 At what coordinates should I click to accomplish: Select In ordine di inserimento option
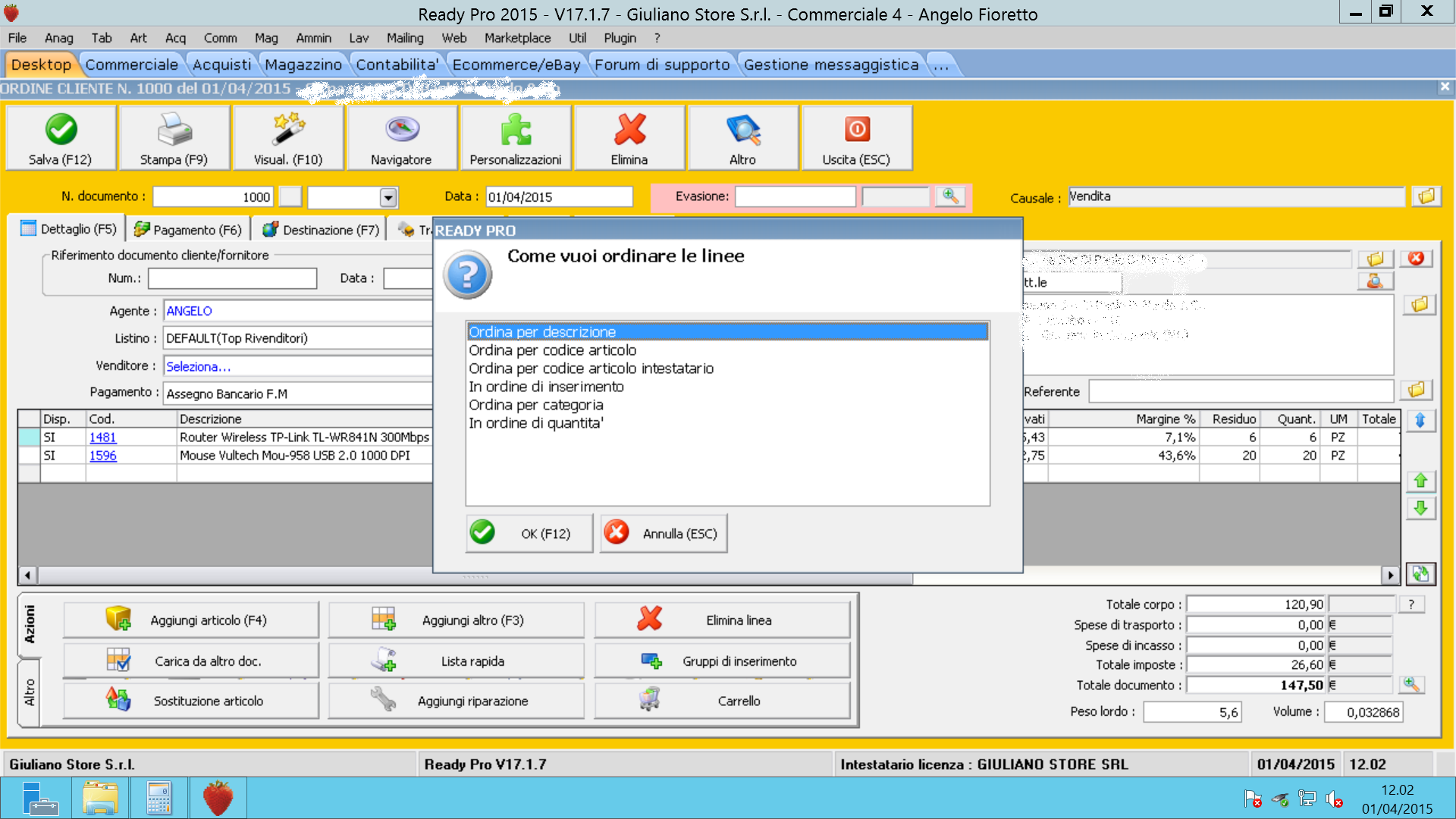[727, 386]
